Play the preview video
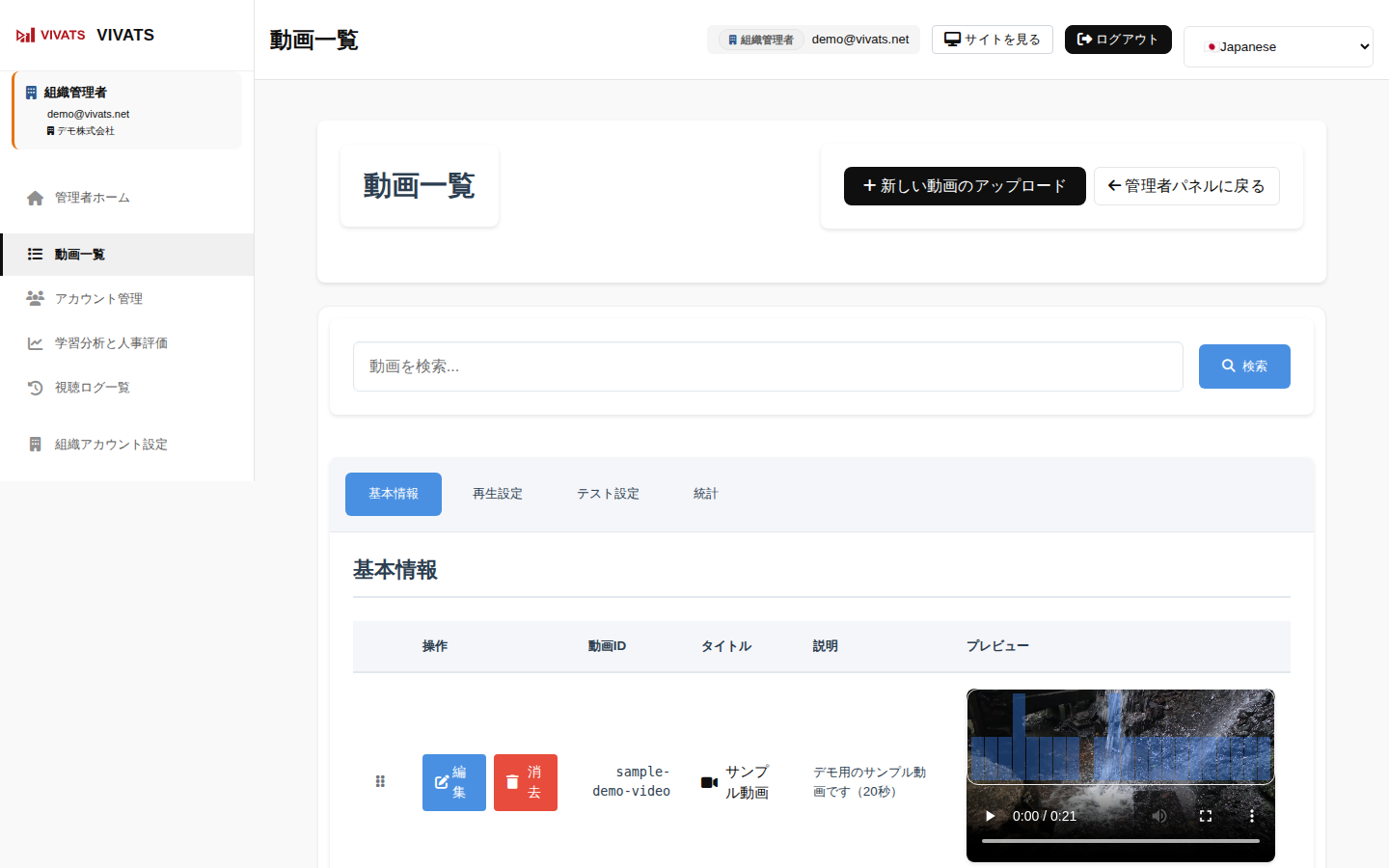Screen dimensions: 1389x868 990,816
